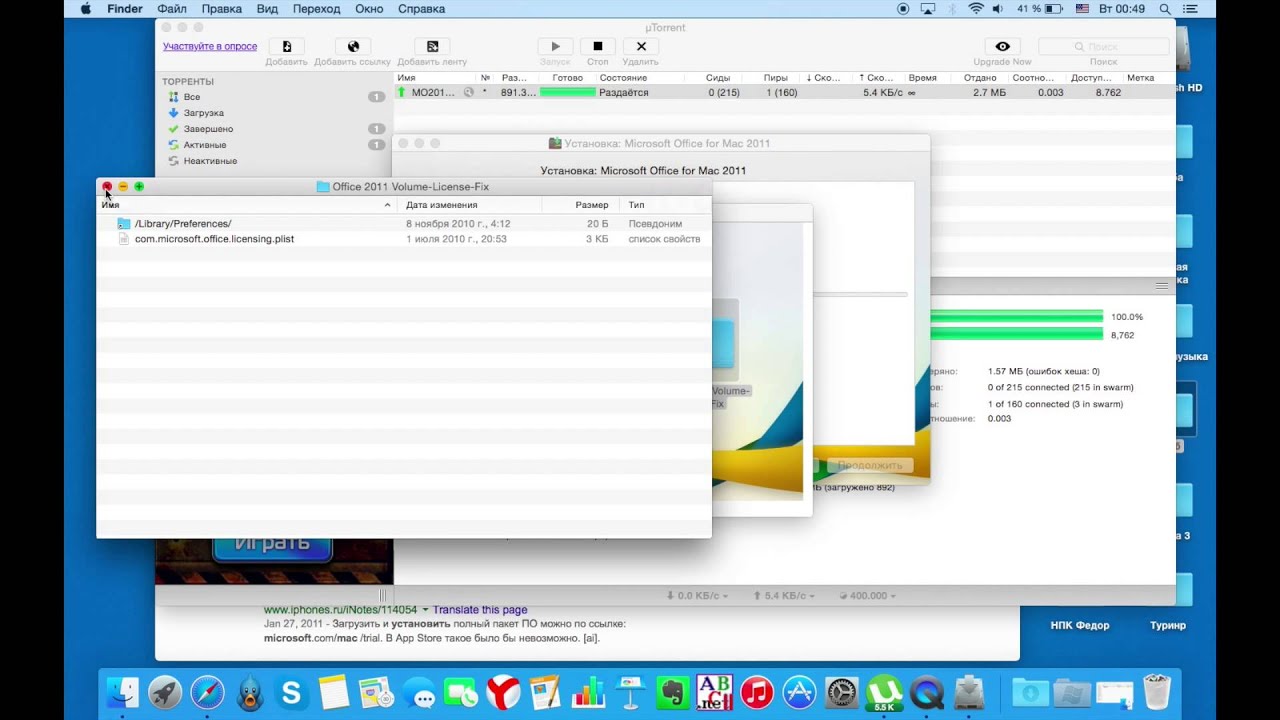1280x720 pixels.
Task: Open the 400.000 dropdown in µTorrent status bar
Action: click(x=866, y=595)
